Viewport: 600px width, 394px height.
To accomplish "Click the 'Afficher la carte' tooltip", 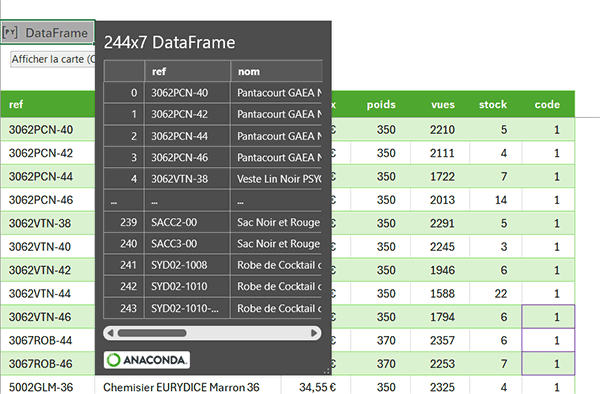I will pos(53,59).
